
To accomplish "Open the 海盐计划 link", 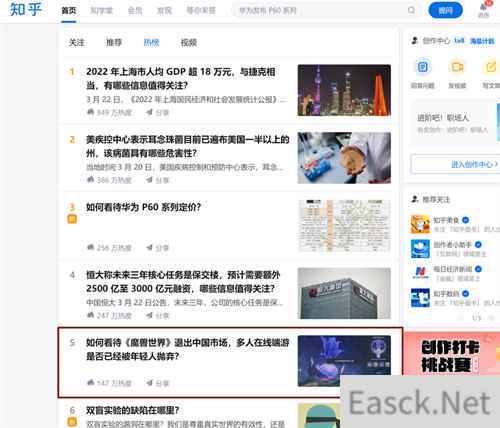I will [482, 41].
